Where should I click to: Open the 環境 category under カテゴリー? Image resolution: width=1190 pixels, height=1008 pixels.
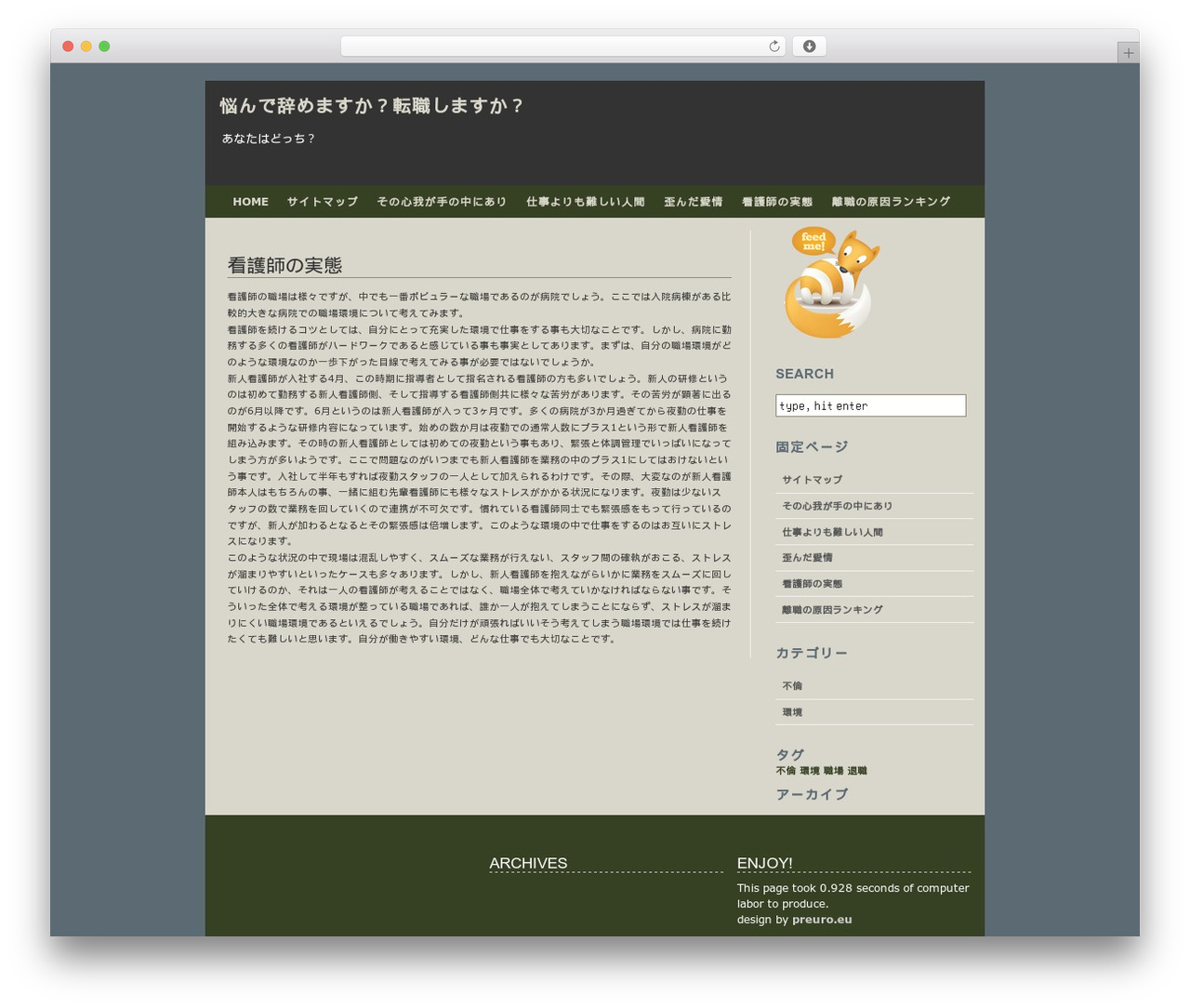pos(792,712)
